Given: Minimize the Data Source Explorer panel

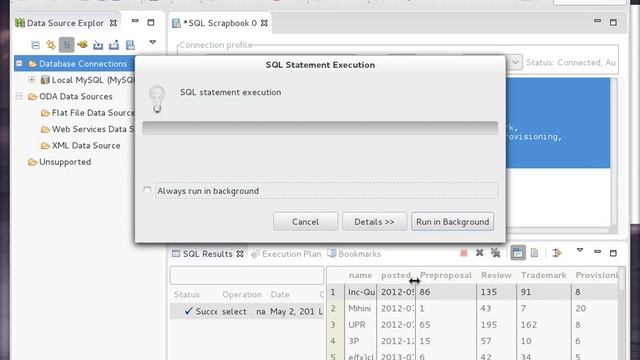Looking at the screenshot, I should tap(135, 21).
